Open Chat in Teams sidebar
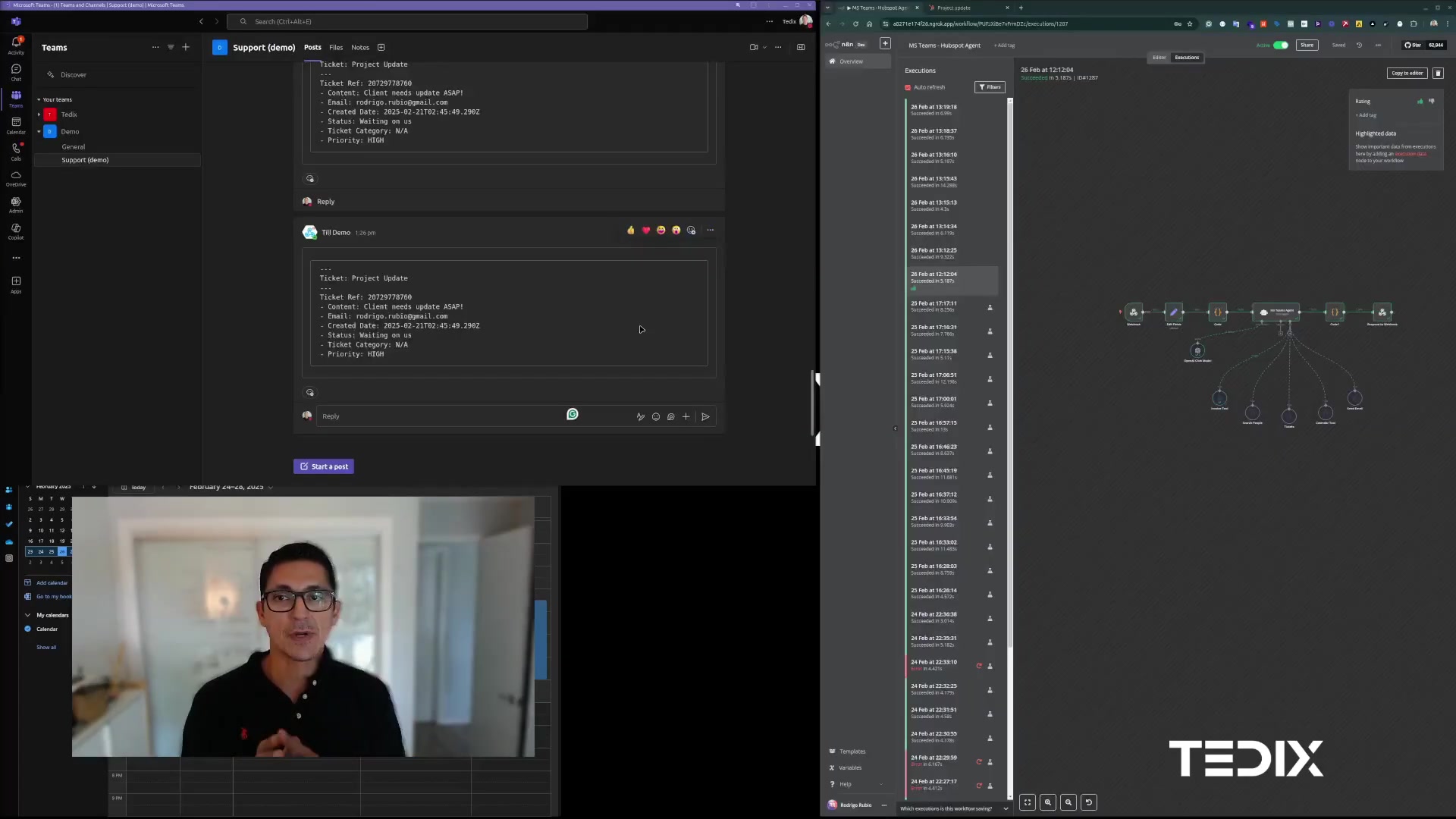Screen dimensions: 1456x819 click(x=16, y=72)
